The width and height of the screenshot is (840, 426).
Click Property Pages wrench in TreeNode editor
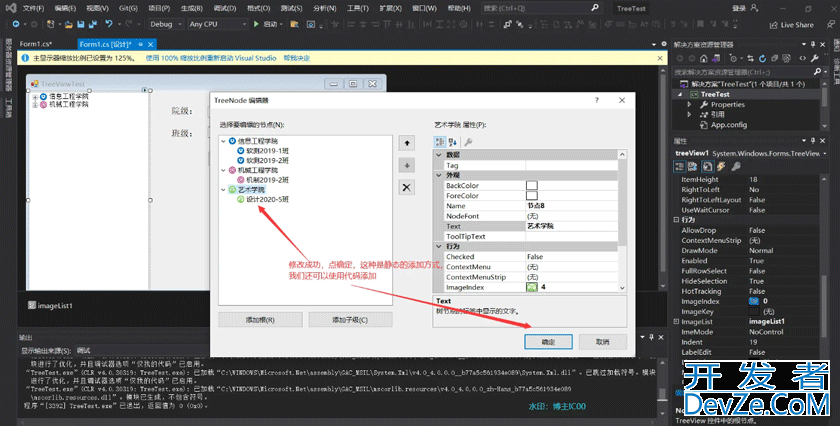coord(468,142)
